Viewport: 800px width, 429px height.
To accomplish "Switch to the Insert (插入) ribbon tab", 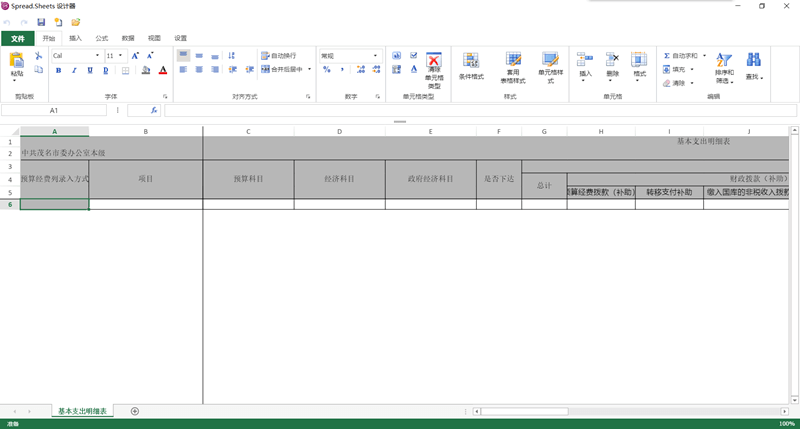I will click(76, 38).
